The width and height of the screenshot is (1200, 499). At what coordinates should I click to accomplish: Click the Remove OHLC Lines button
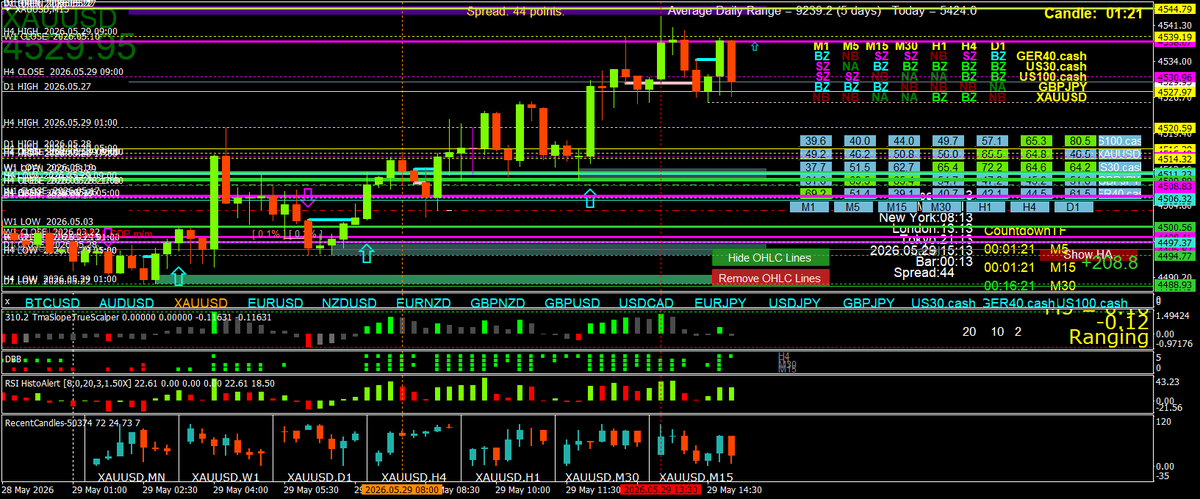[771, 277]
